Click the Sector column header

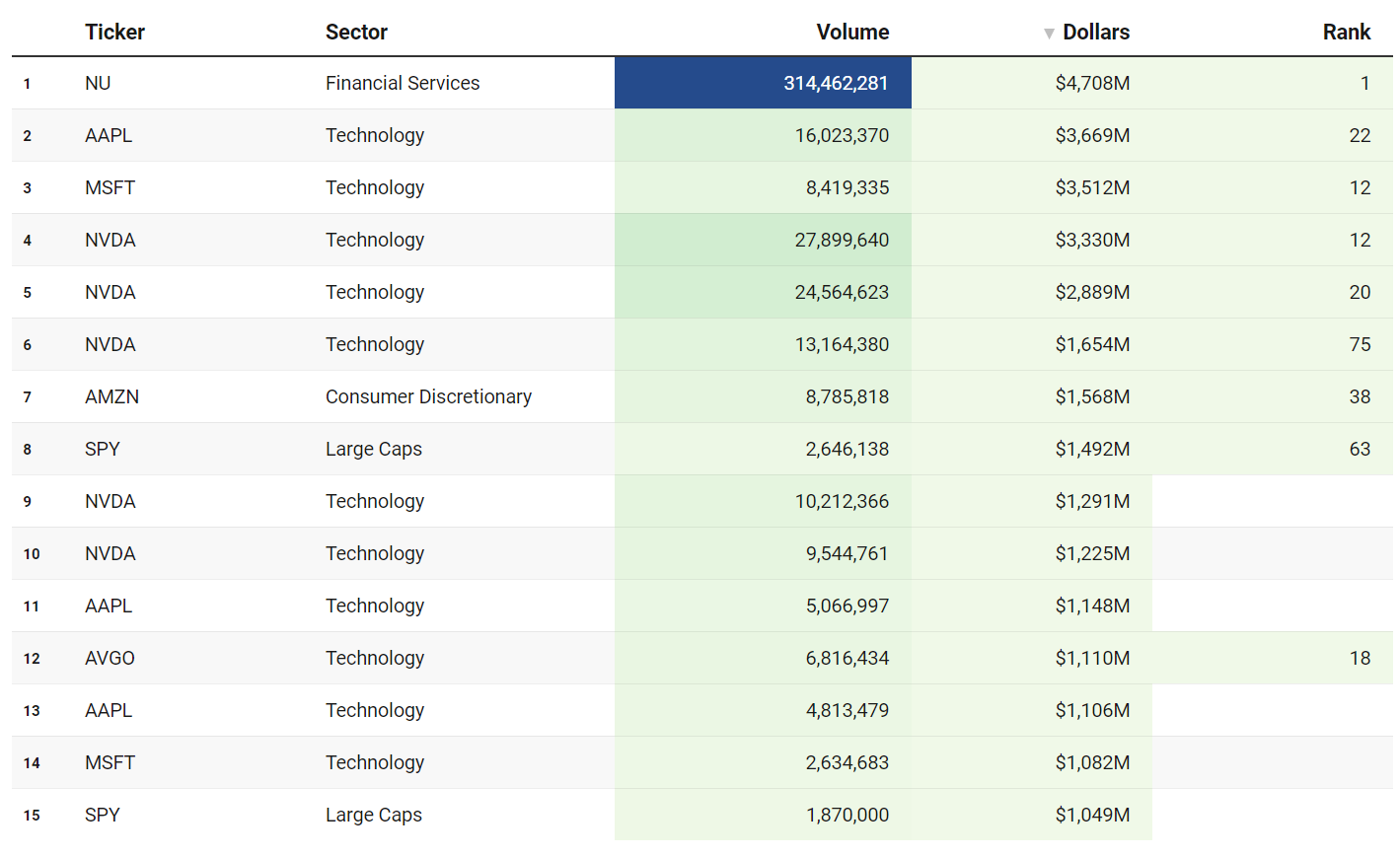tap(356, 33)
